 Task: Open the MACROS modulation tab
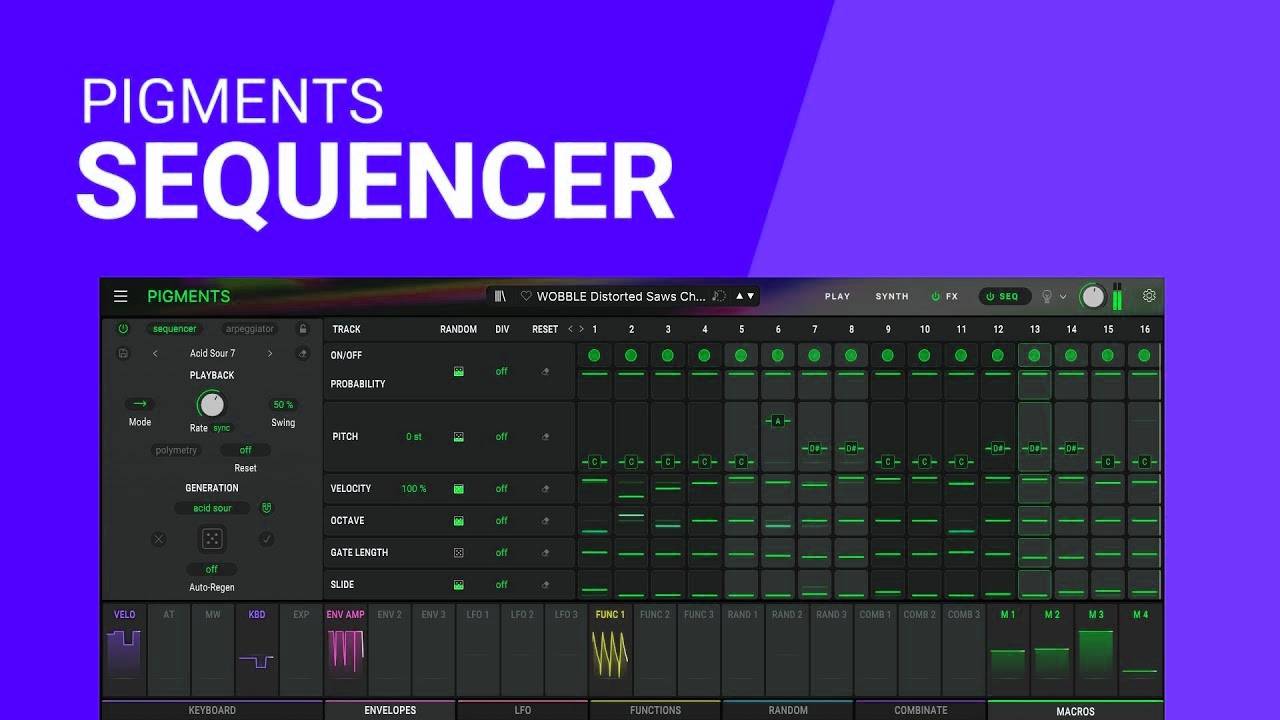click(x=1075, y=710)
